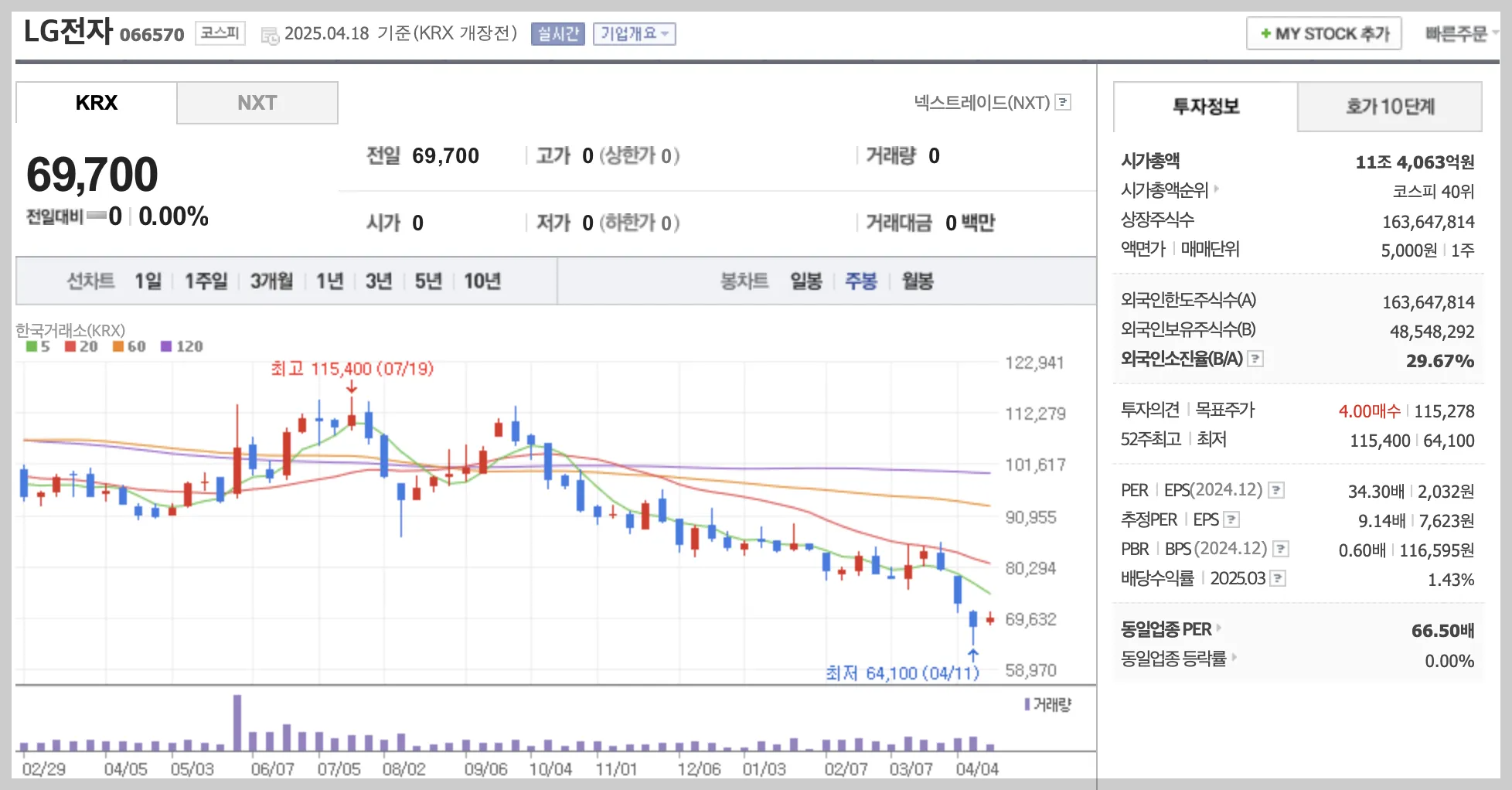The height and width of the screenshot is (790, 1512).
Task: Click the 29.67% foreign ownership value
Action: pos(1440,360)
